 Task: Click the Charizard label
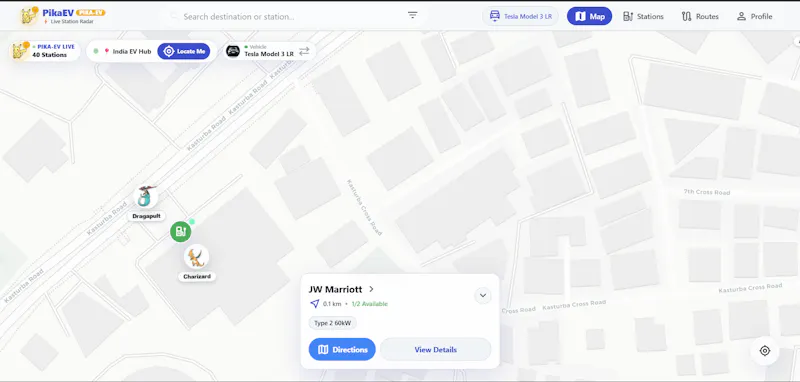coord(197,276)
